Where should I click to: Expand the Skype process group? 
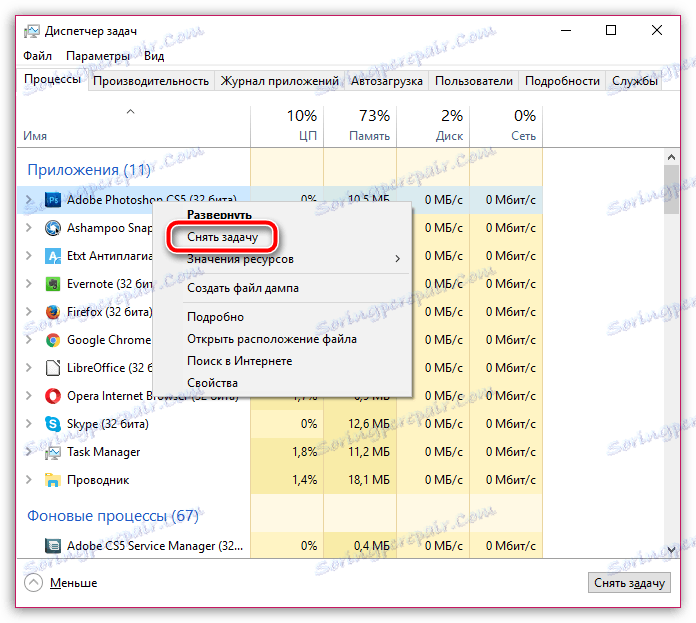[29, 424]
